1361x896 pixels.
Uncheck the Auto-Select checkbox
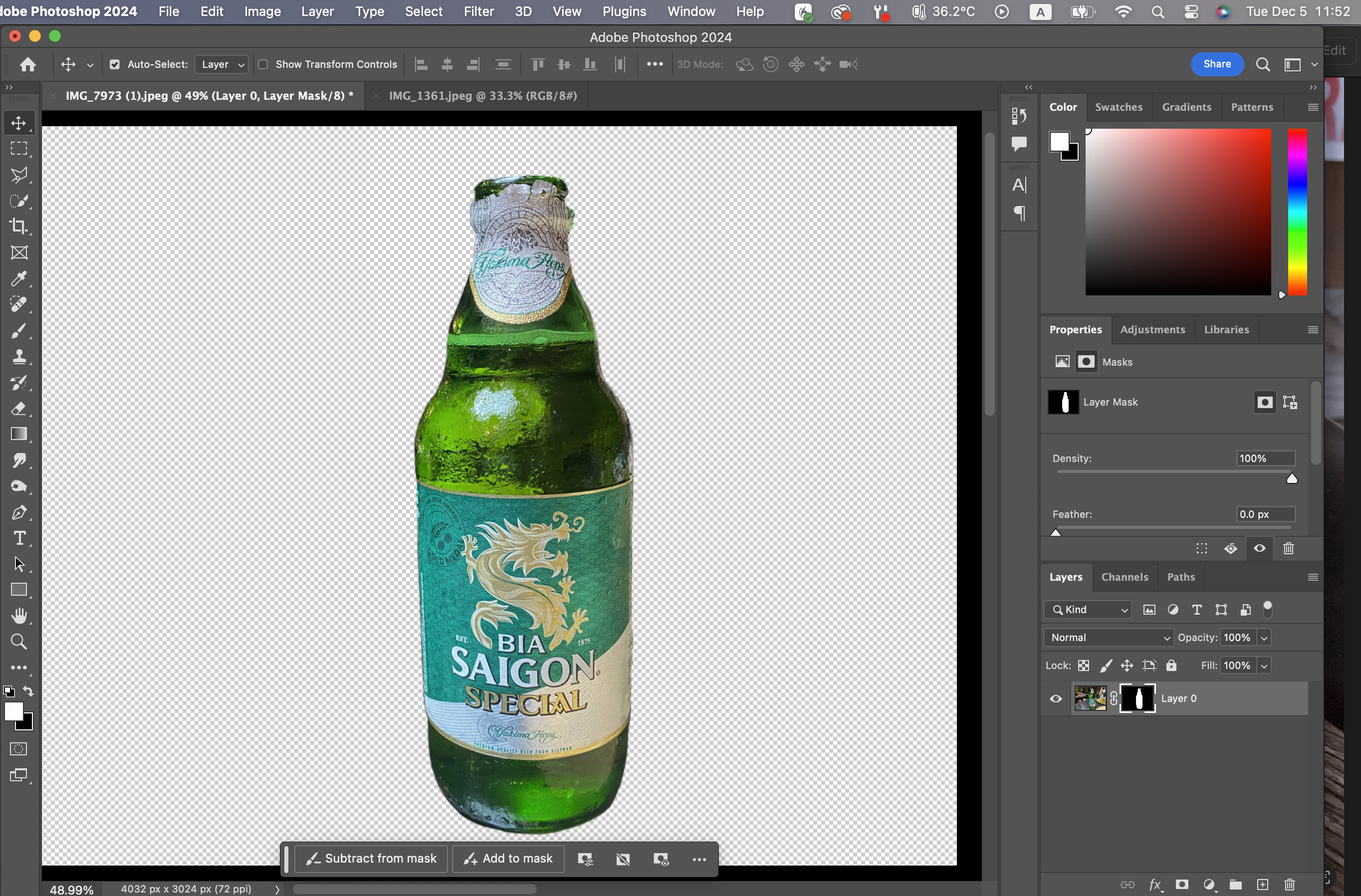click(x=114, y=64)
